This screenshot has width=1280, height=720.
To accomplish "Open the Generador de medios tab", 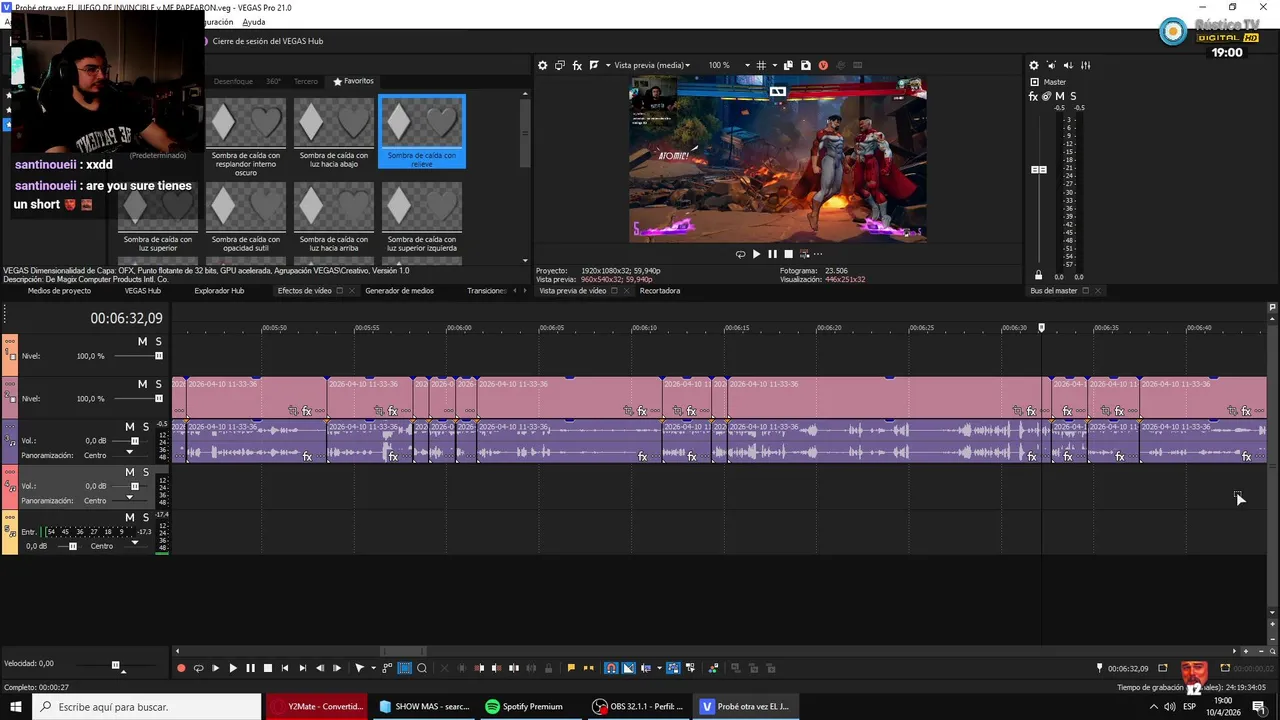I will 399,291.
